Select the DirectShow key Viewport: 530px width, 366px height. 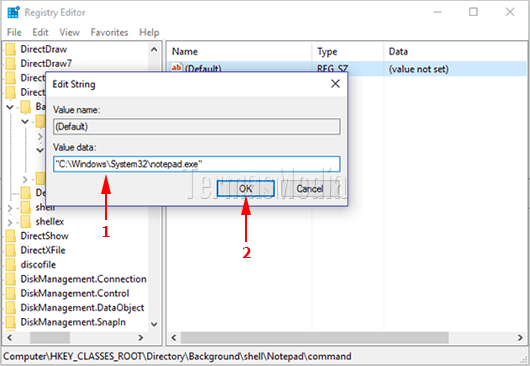tap(44, 236)
